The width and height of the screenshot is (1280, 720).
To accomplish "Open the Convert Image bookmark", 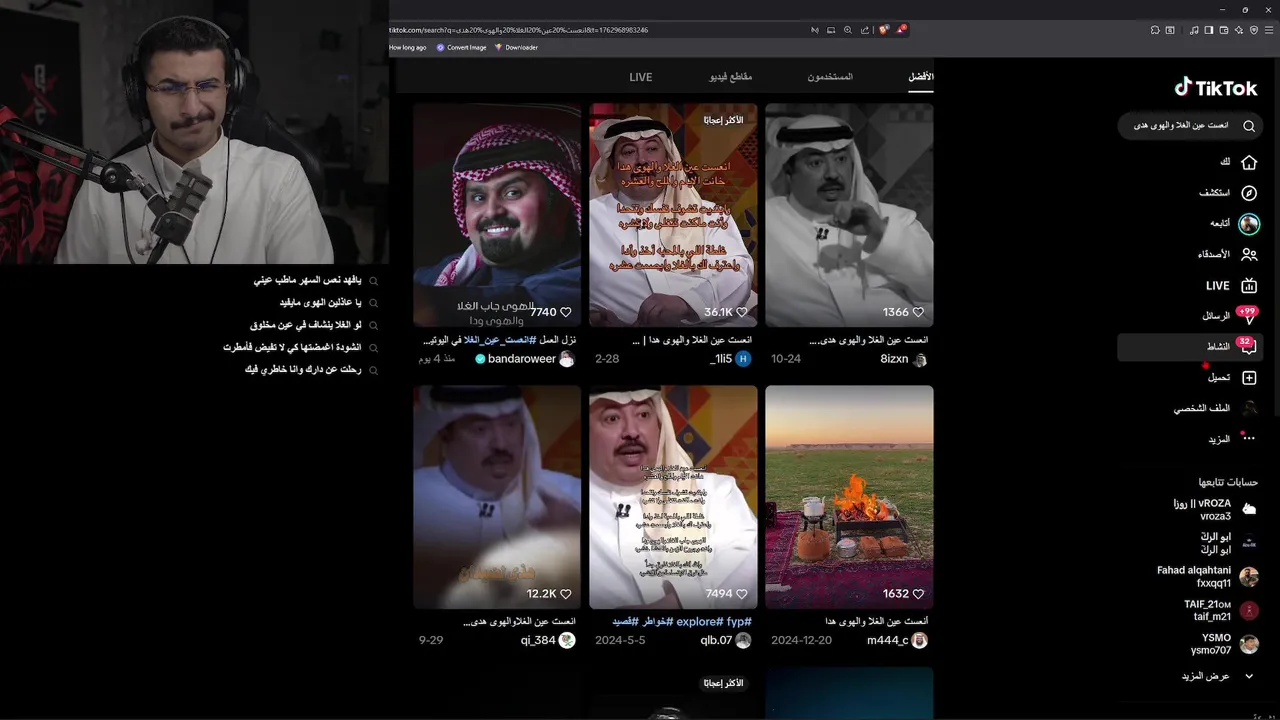I will tap(461, 47).
